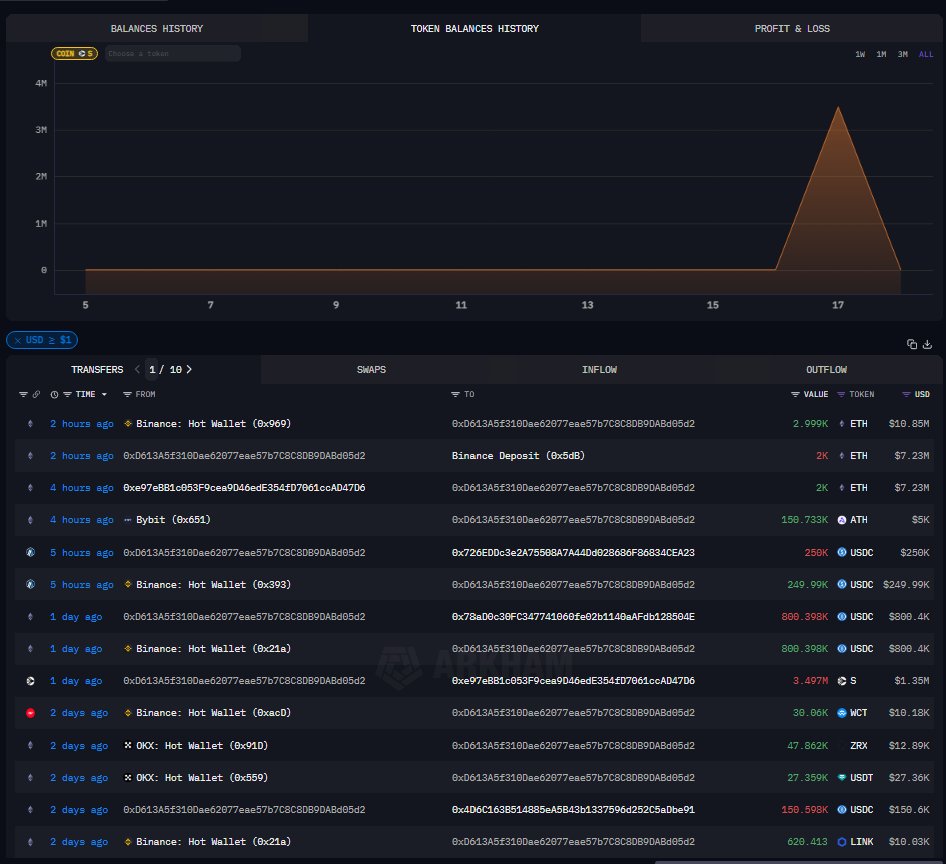Viewport: 946px width, 864px height.
Task: Open the TOKEN BALANCES HISTORY tab
Action: point(474,28)
